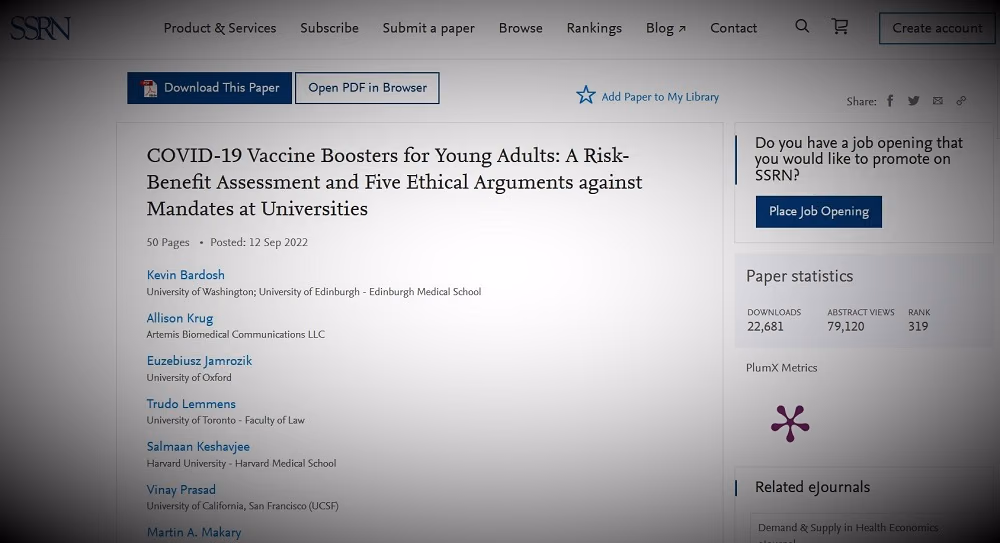
Task: Open author Salmaan Keshavjee profile
Action: (198, 447)
